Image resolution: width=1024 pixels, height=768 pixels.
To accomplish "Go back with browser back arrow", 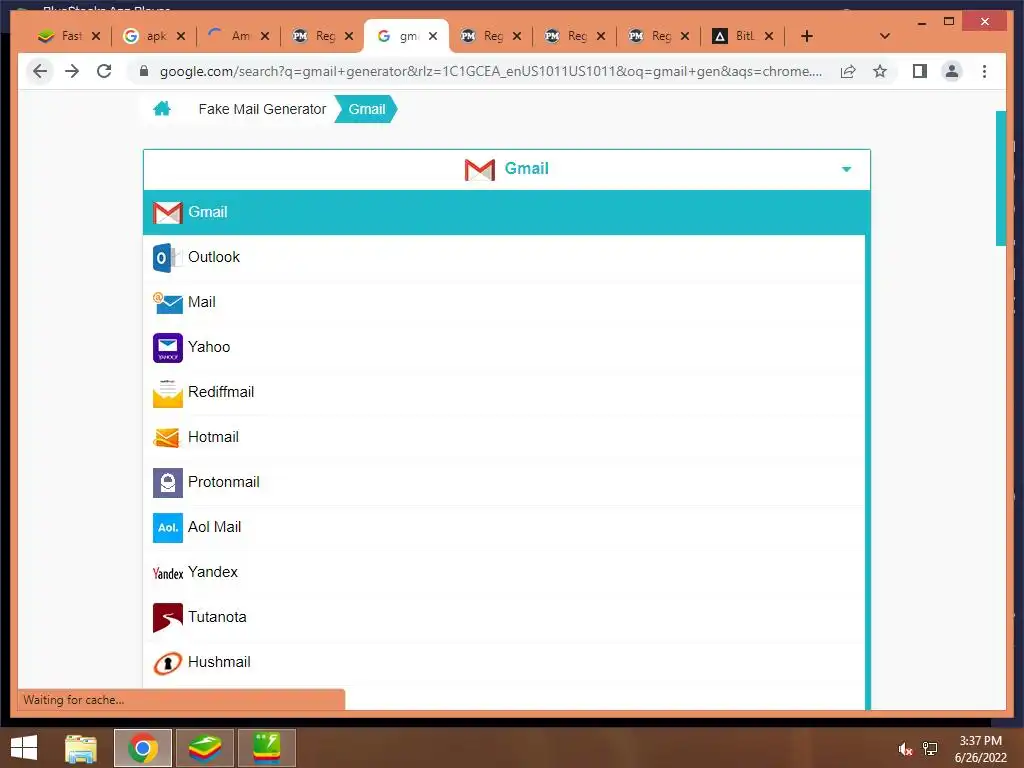I will coord(40,71).
